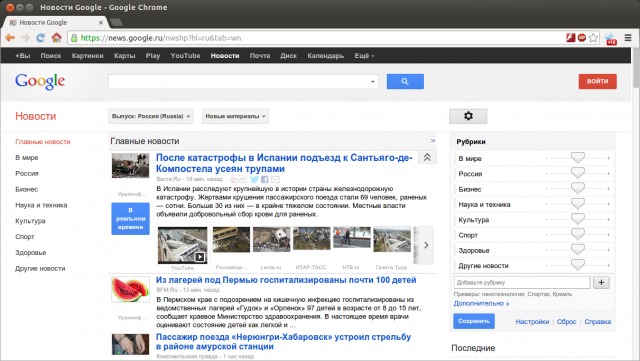This screenshot has width=640, height=361.
Task: Open the Настройки link
Action: 532,322
